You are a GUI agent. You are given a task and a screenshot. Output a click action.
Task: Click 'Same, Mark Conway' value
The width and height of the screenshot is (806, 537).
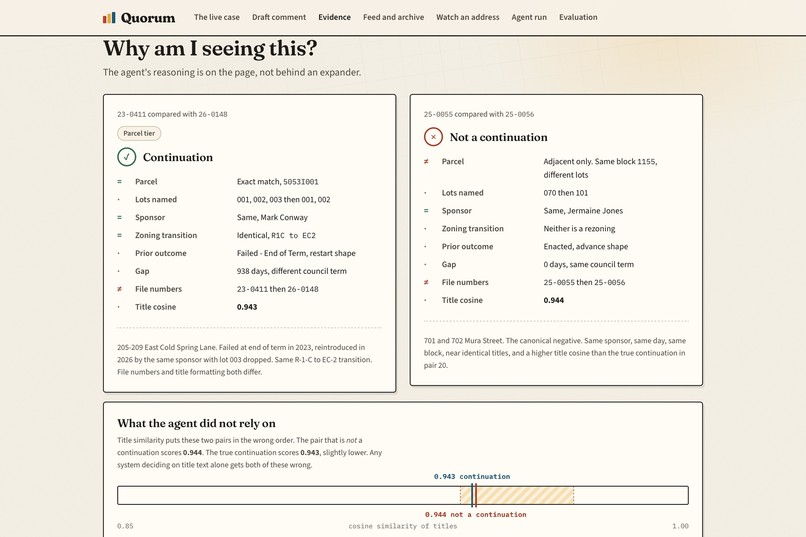tap(272, 217)
